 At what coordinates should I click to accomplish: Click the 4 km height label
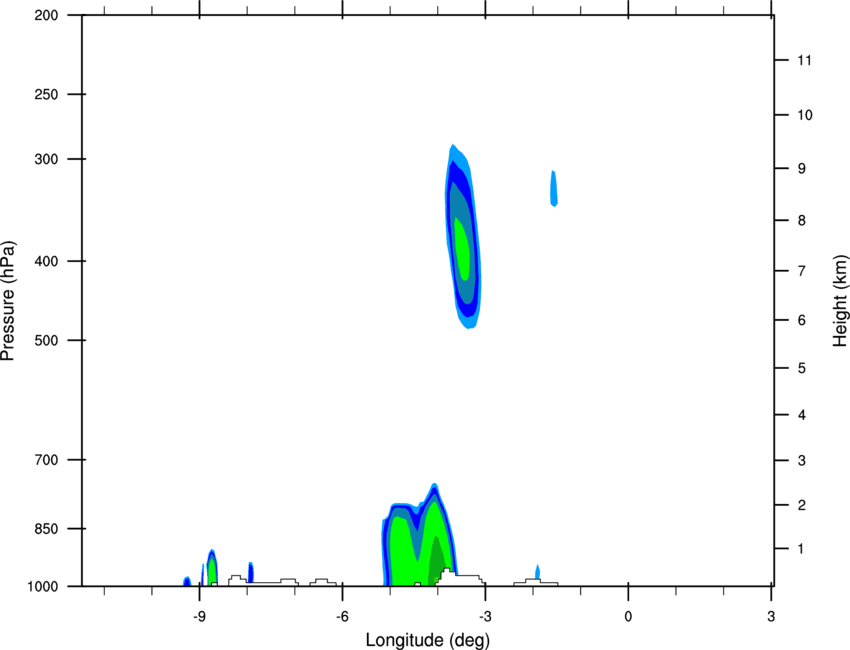(802, 415)
